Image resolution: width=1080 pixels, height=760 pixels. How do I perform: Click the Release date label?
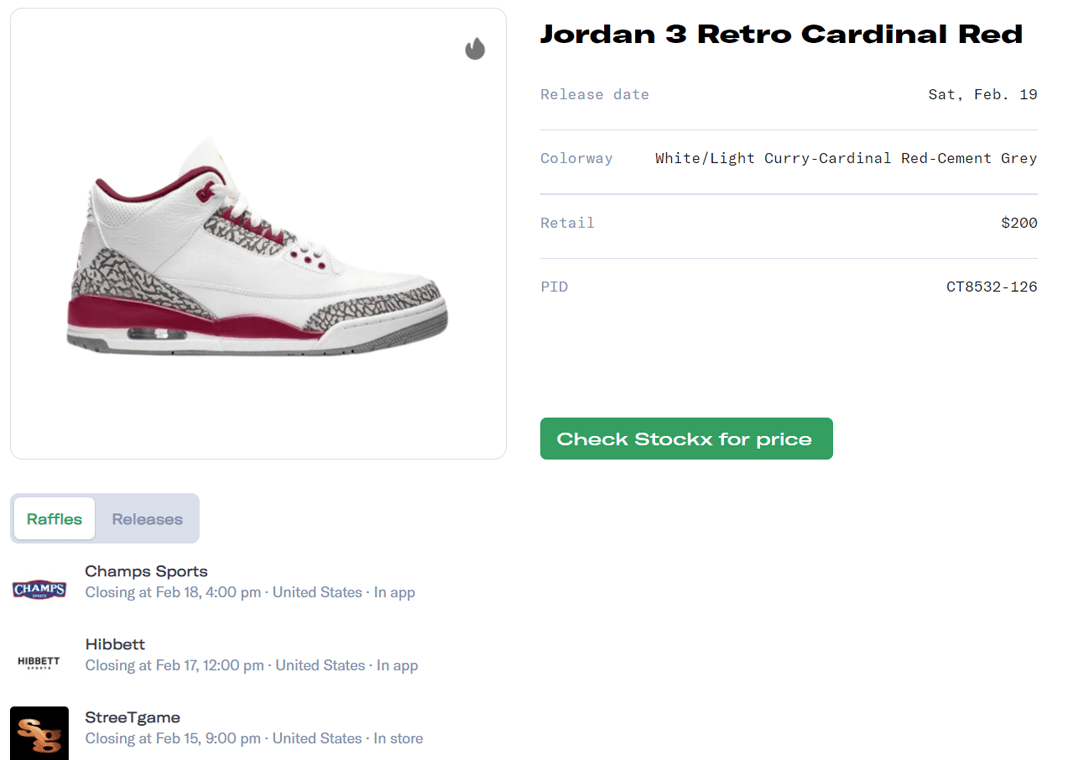594,95
